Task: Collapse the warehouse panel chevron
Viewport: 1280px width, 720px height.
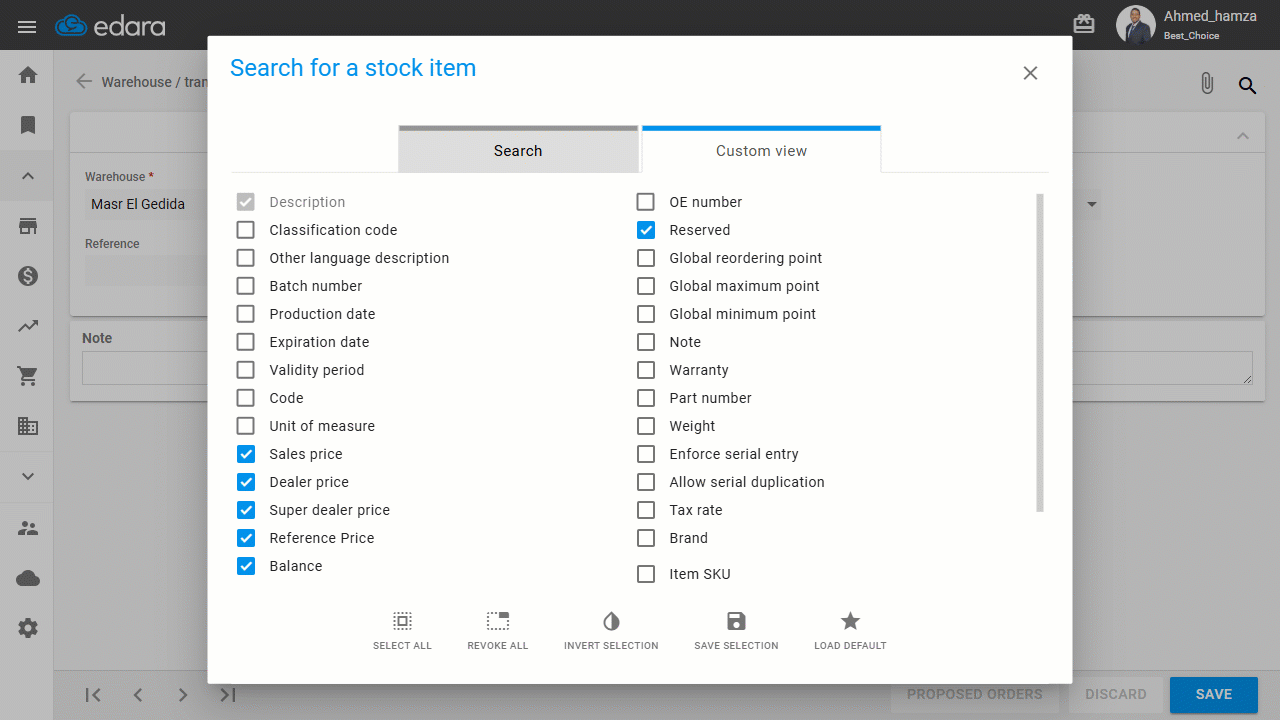Action: click(1243, 136)
